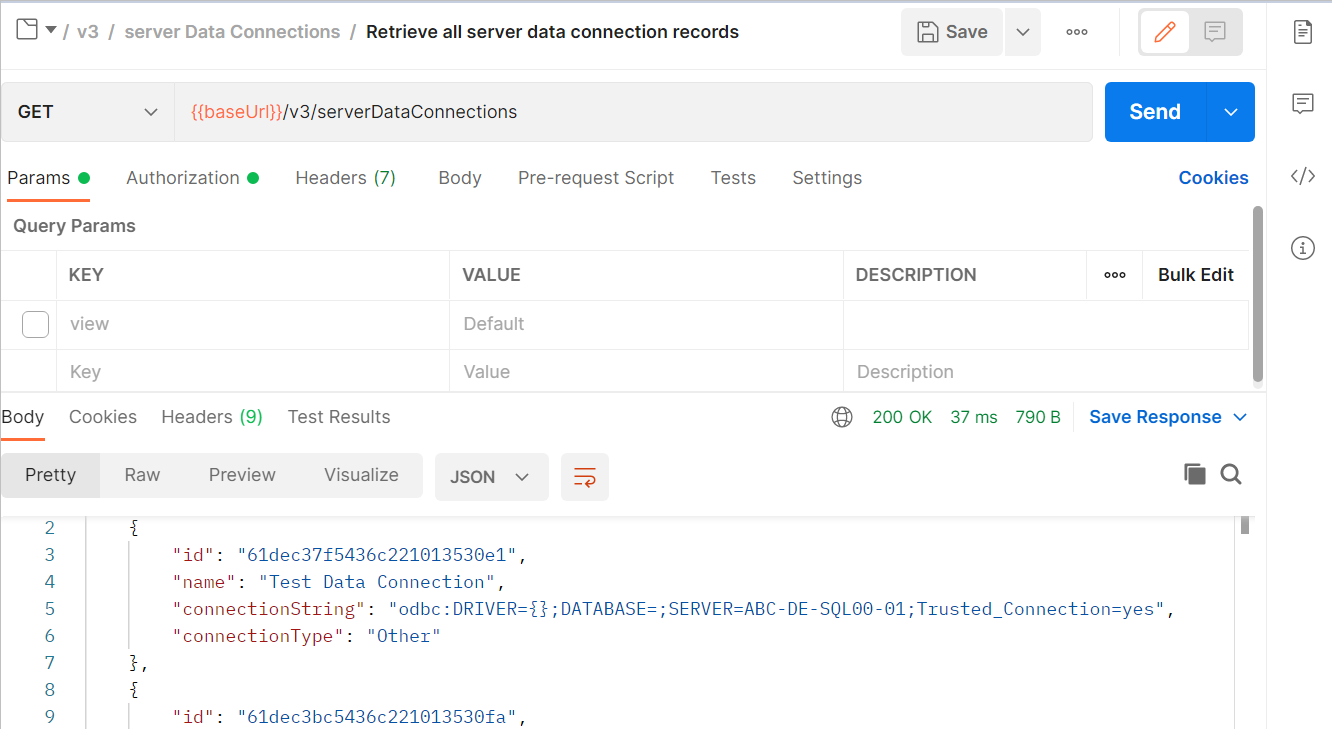Click the three-dot icon in params header
Viewport: 1332px width, 729px height.
(1113, 274)
